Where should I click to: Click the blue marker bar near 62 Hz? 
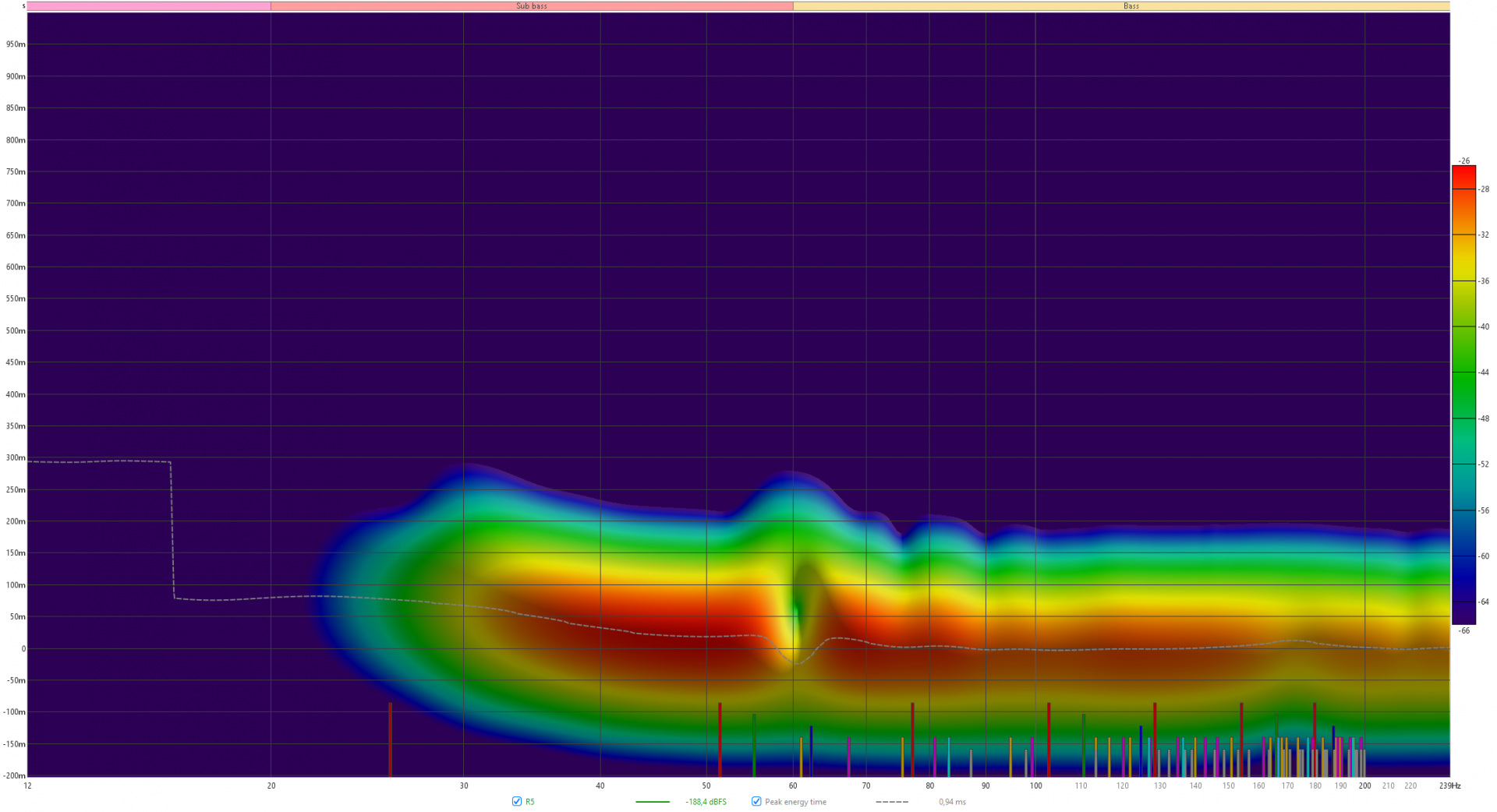(811, 750)
